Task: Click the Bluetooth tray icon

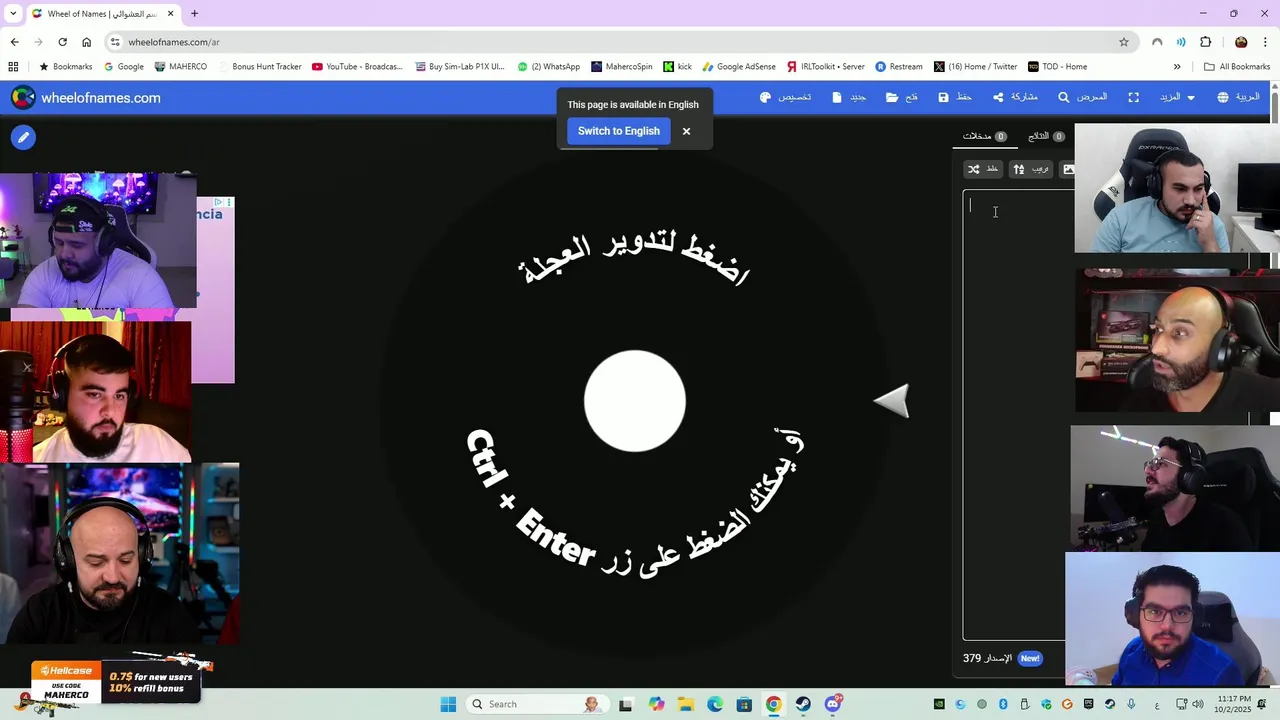Action: point(1003,704)
